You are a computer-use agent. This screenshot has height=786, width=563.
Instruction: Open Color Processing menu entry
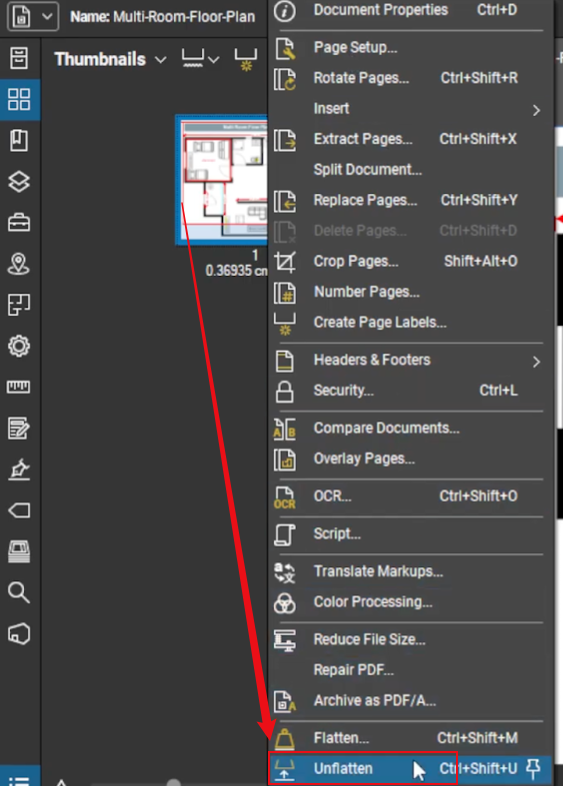[410, 602]
